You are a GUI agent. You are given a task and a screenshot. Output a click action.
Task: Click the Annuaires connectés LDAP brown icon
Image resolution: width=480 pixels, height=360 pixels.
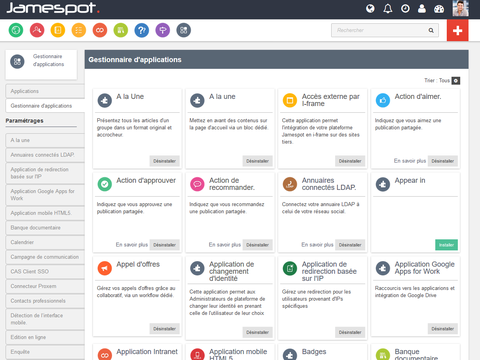[290, 184]
